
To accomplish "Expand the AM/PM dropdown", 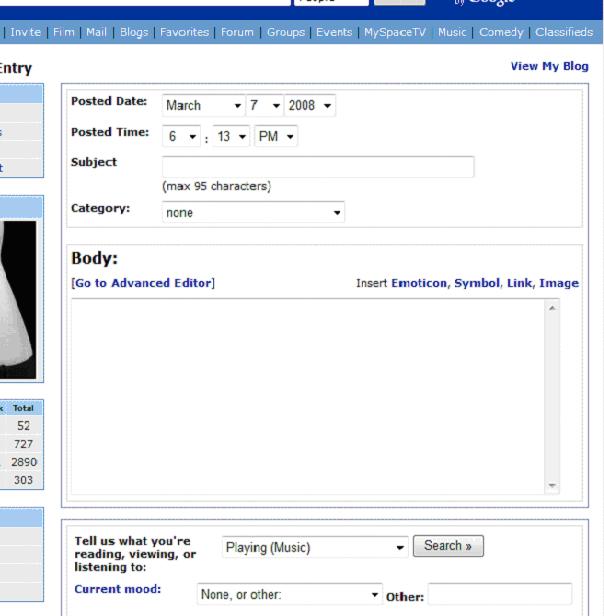I will click(x=276, y=136).
